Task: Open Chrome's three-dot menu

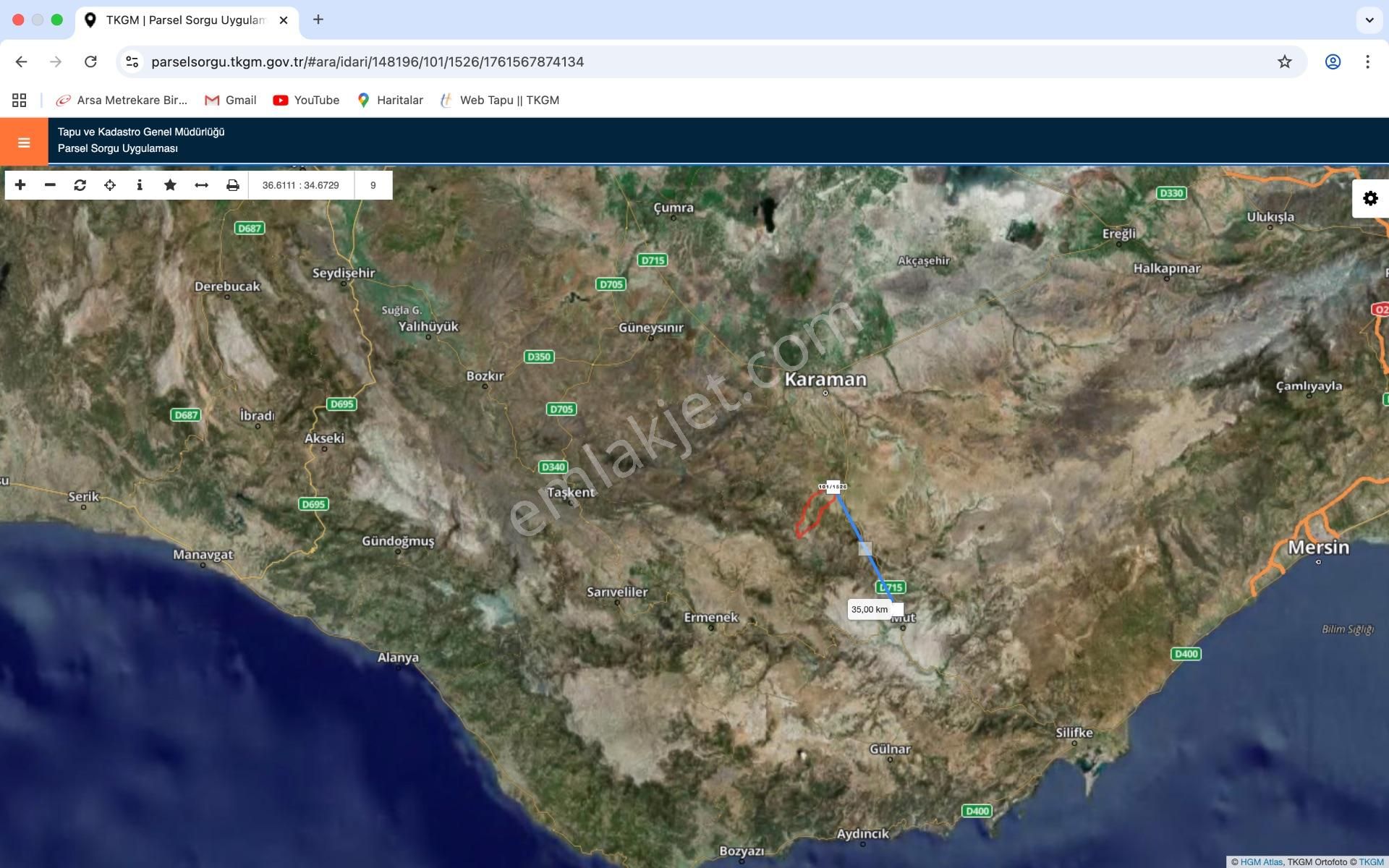Action: click(x=1367, y=61)
